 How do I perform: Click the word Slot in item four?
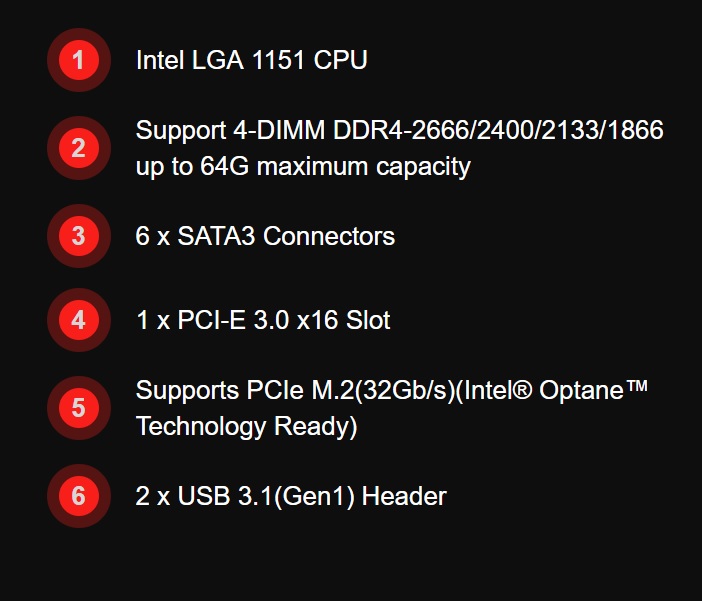[x=368, y=320]
